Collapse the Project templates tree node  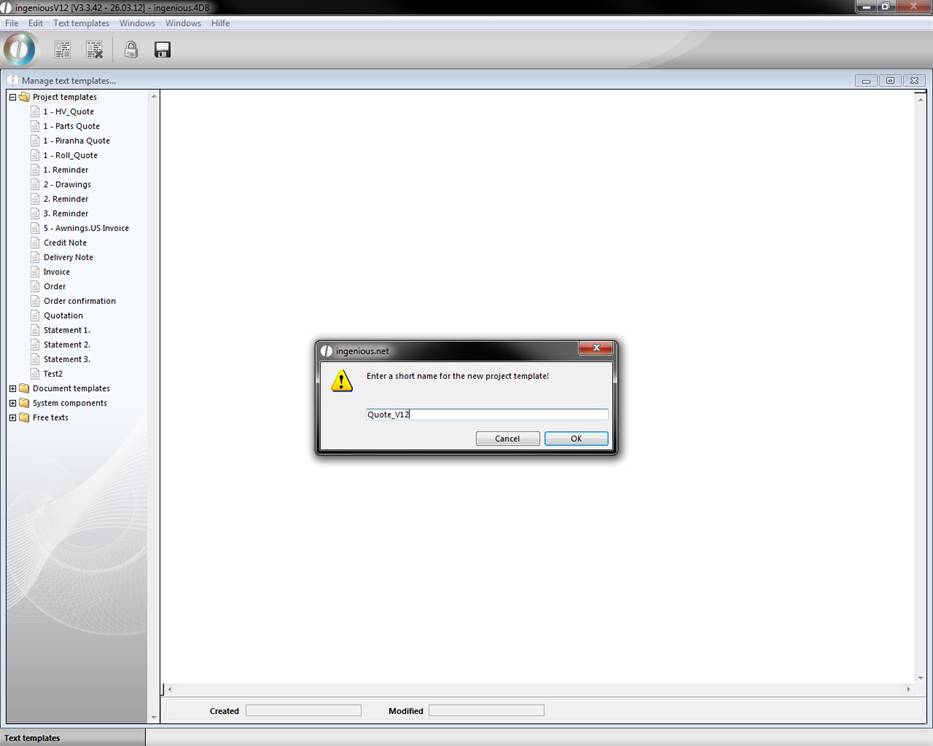coord(12,97)
